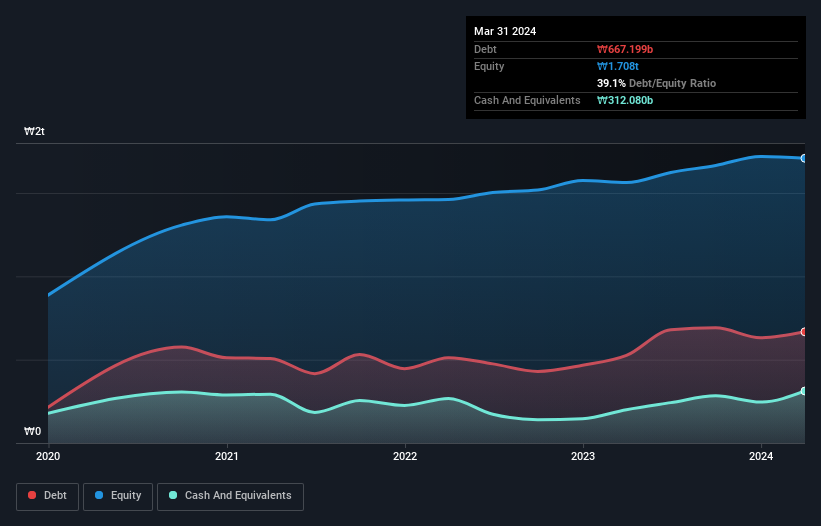Click the teal Cash legend dot
Viewport: 821px width, 526px height.
coord(173,495)
